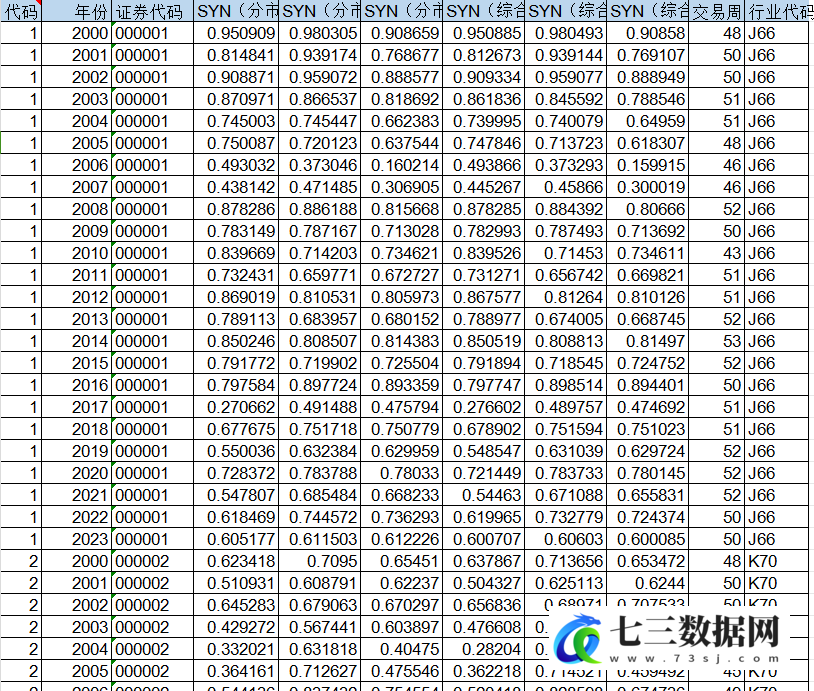Click cell with value 0.600085
The width and height of the screenshot is (814, 691).
(x=647, y=539)
